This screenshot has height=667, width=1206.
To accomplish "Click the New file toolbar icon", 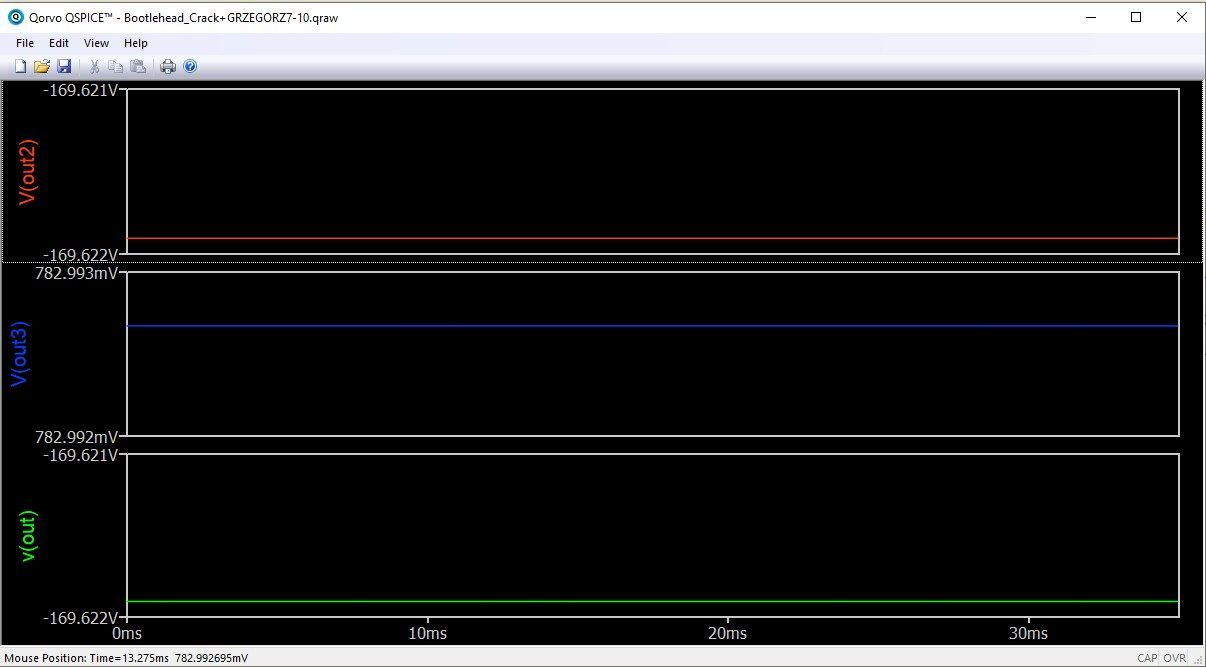I will pos(20,66).
